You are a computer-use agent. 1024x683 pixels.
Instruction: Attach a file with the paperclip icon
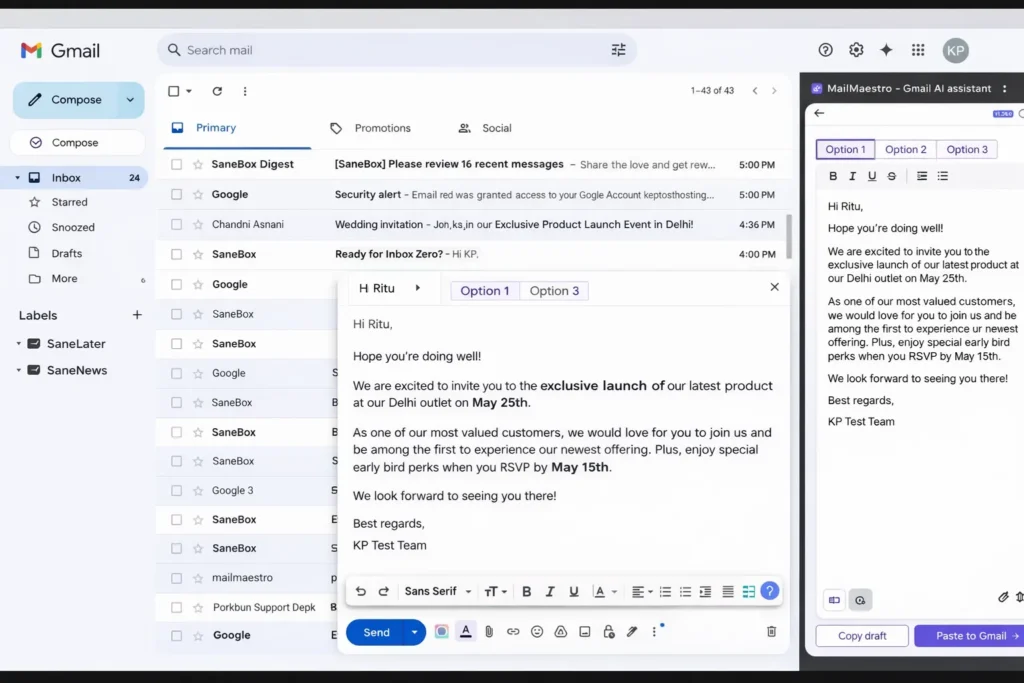488,631
